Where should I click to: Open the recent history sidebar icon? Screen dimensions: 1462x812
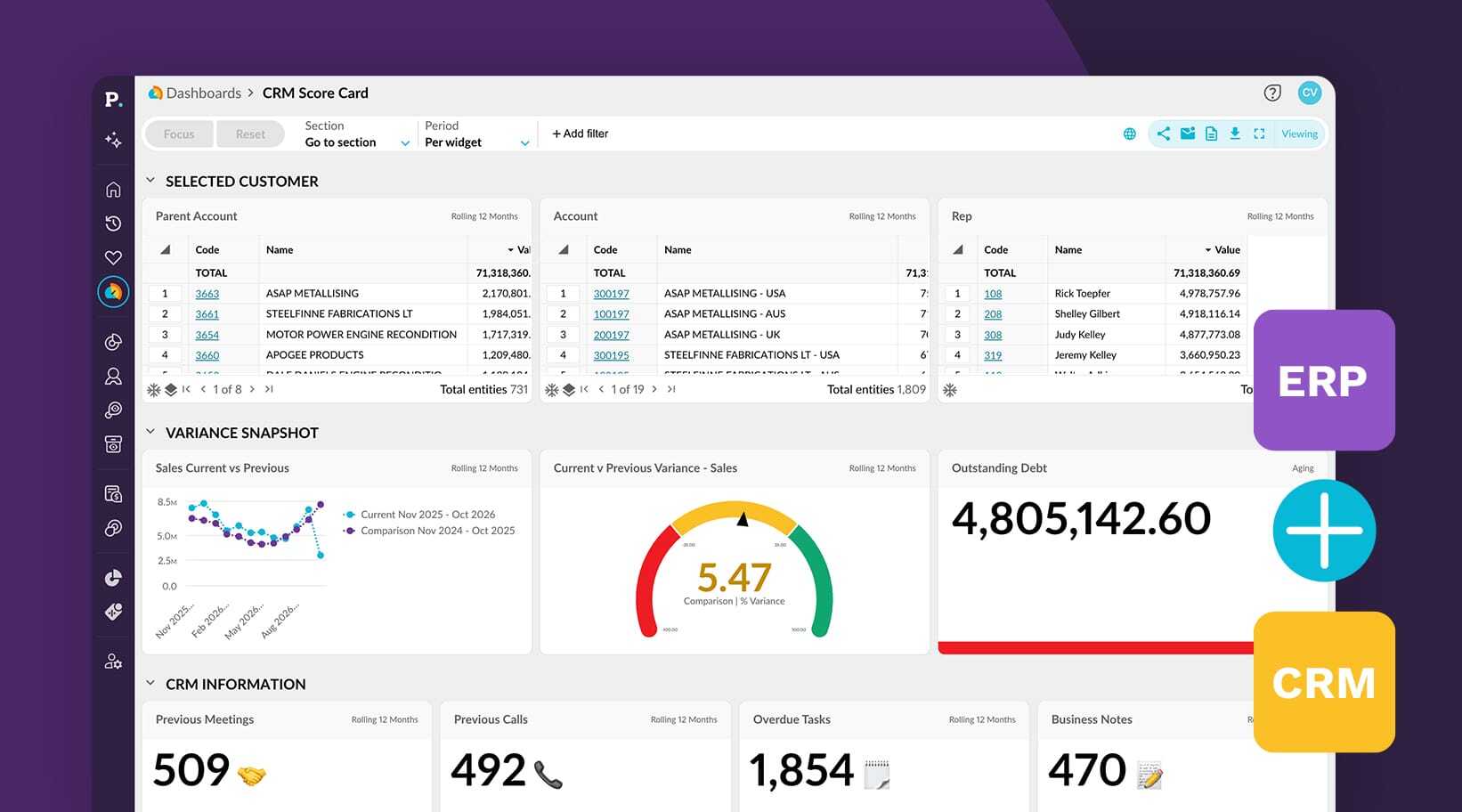pyautogui.click(x=113, y=223)
